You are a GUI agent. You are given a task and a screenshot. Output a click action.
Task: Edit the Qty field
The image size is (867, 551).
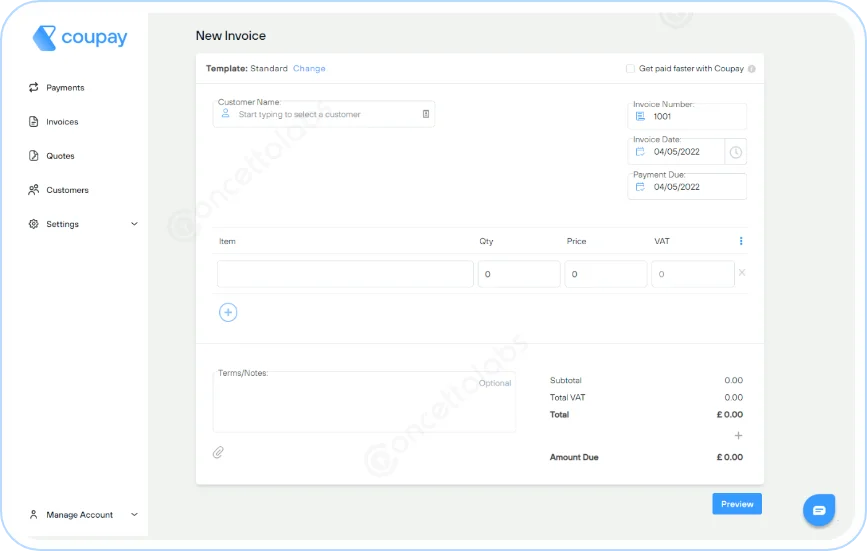[519, 274]
